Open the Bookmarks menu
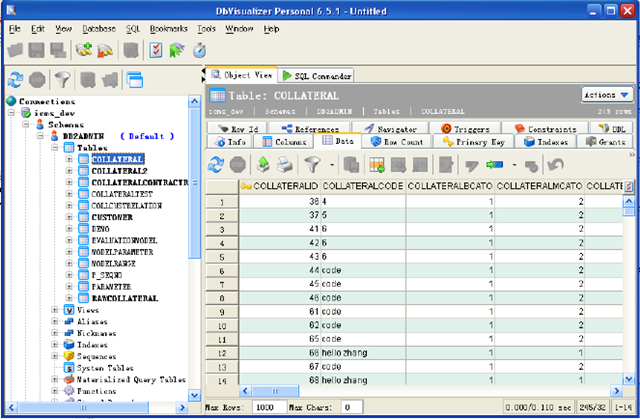640x419 pixels. click(169, 29)
